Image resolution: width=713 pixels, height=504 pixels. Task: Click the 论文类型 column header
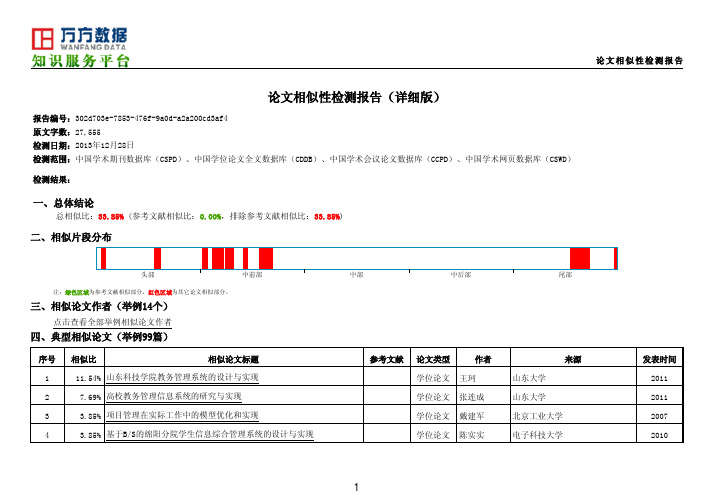(x=433, y=359)
